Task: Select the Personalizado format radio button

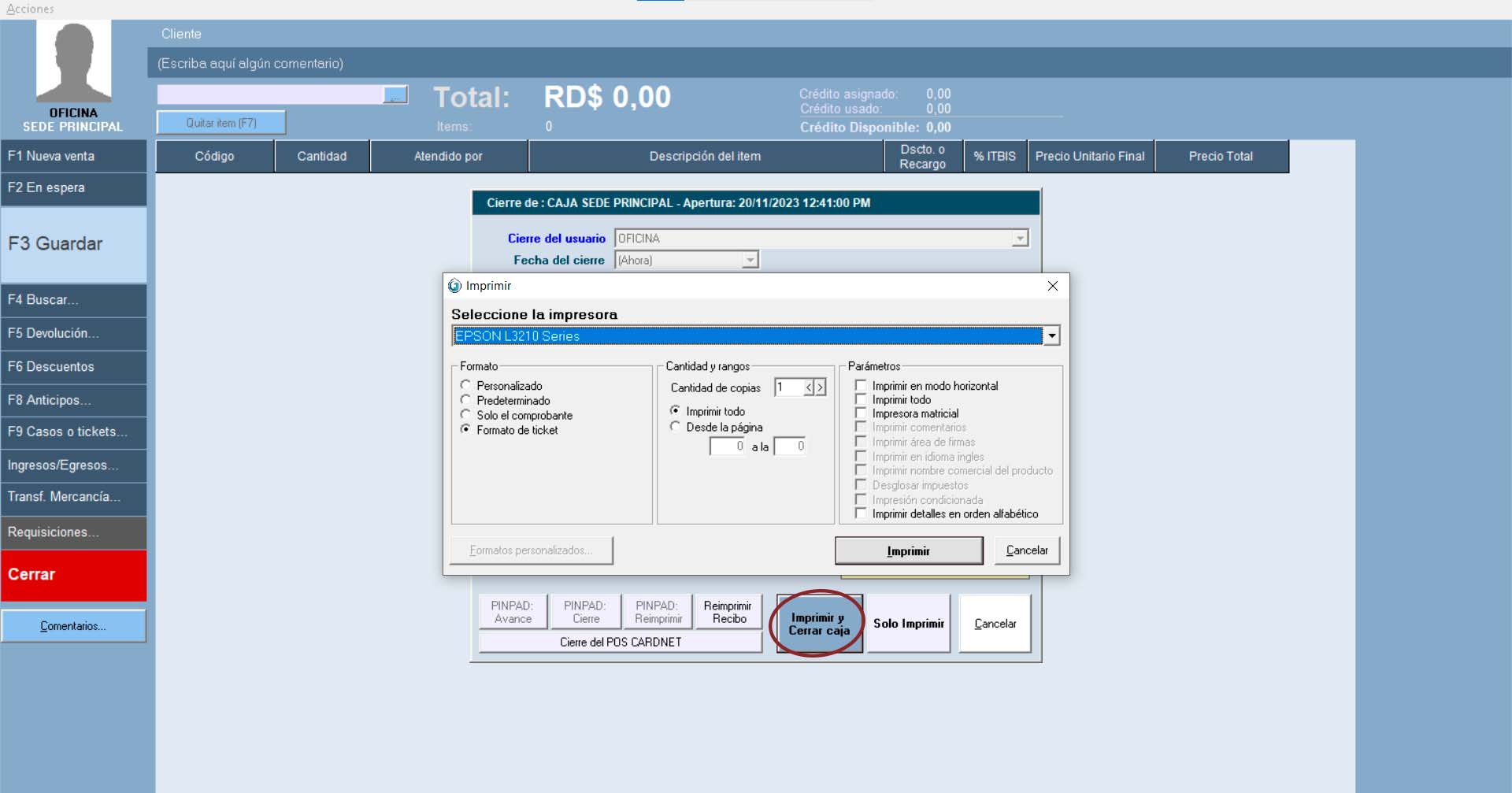Action: coord(465,385)
